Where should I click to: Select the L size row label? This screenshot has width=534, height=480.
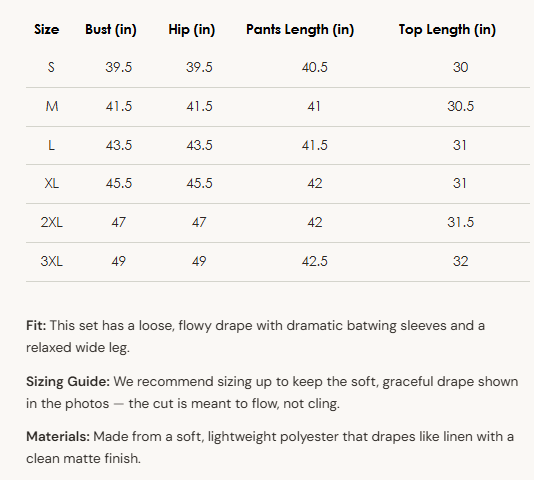(51, 145)
